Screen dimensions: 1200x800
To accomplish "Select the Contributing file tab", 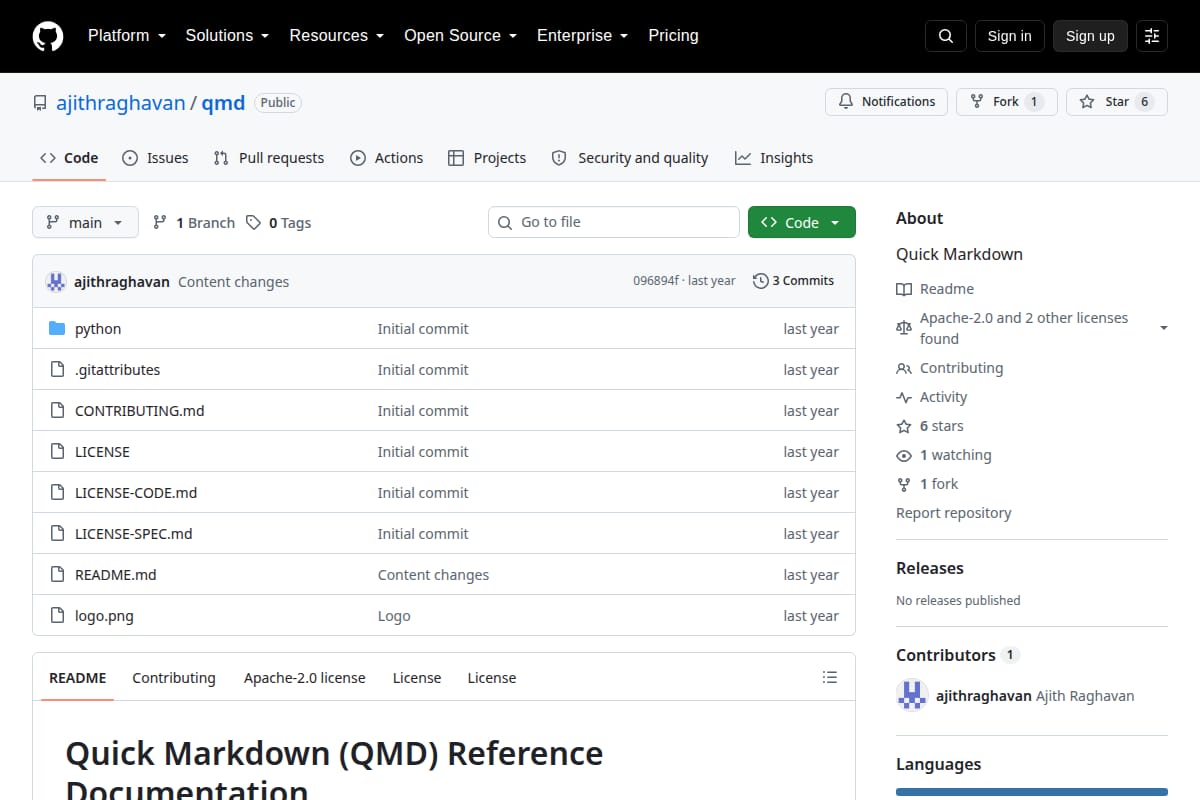I will [x=174, y=678].
